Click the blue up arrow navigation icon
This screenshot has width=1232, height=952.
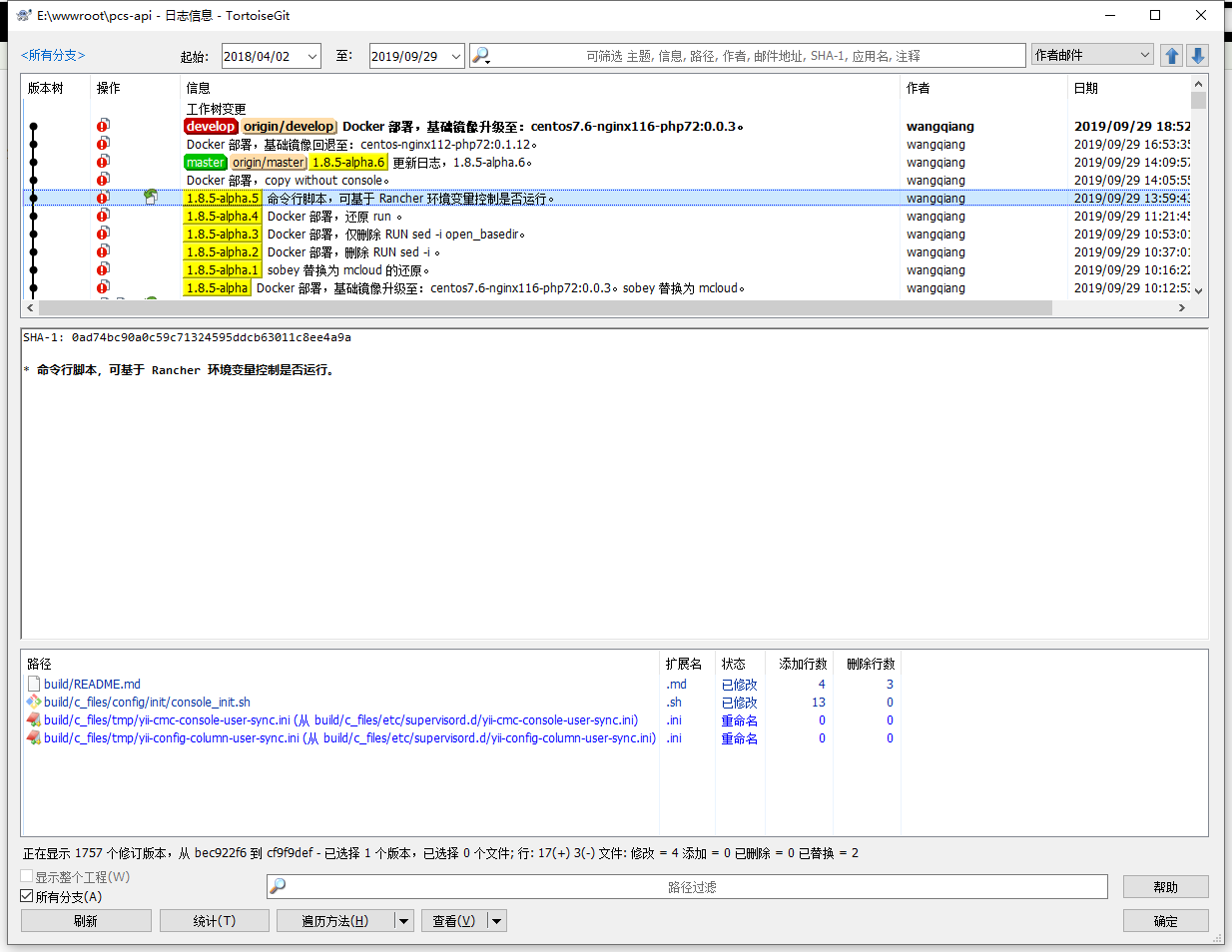click(x=1172, y=56)
